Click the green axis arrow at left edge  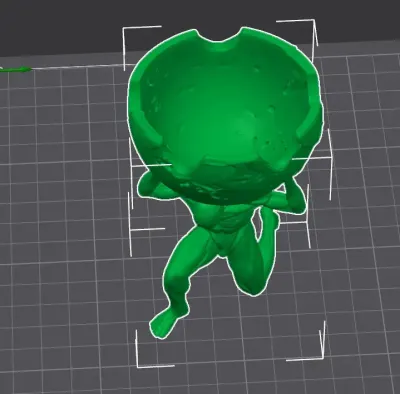[x=17, y=69]
